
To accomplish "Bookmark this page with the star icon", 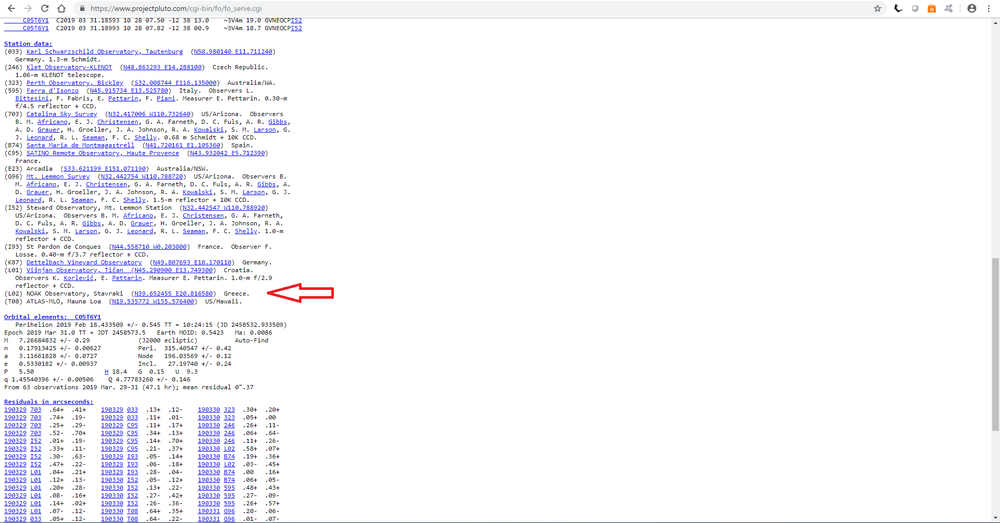I will coord(877,7).
